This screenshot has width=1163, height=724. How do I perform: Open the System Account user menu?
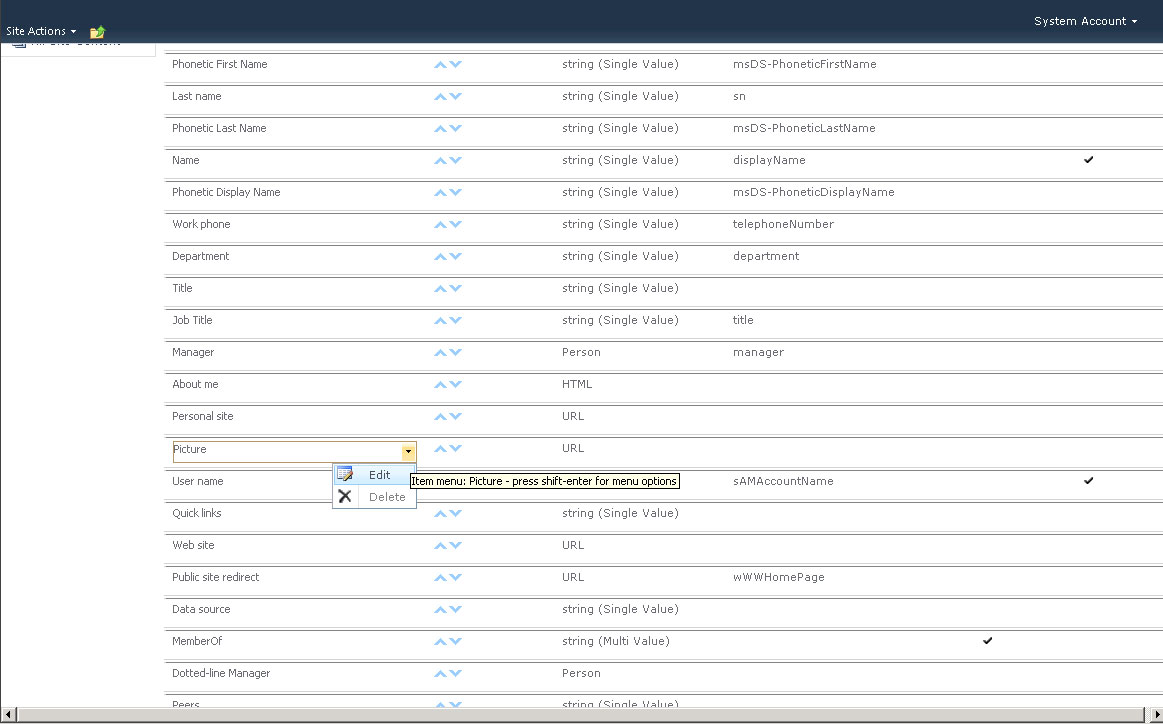pos(1085,21)
